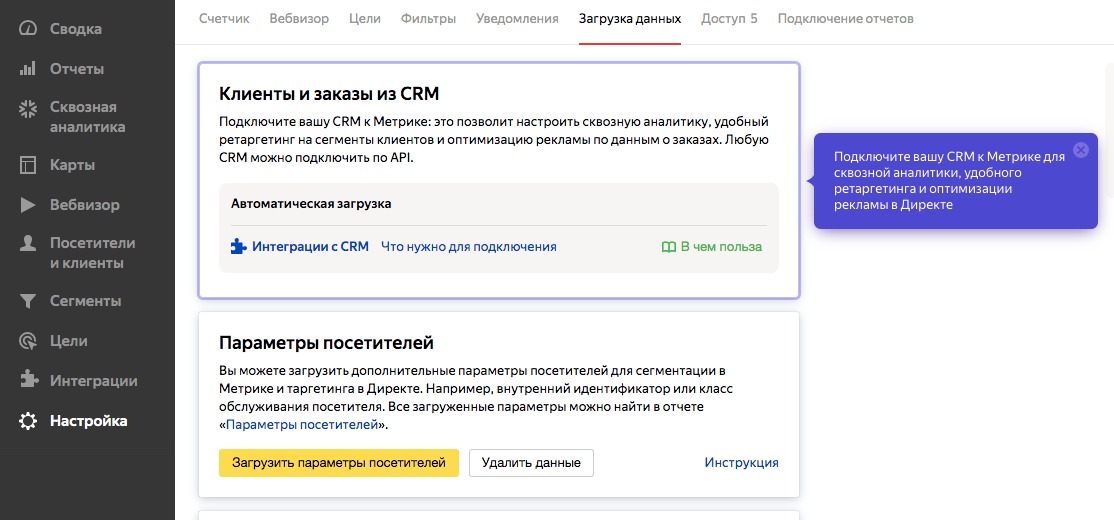The width and height of the screenshot is (1114, 520).
Task: Switch to the Счетчик tab
Action: point(224,18)
